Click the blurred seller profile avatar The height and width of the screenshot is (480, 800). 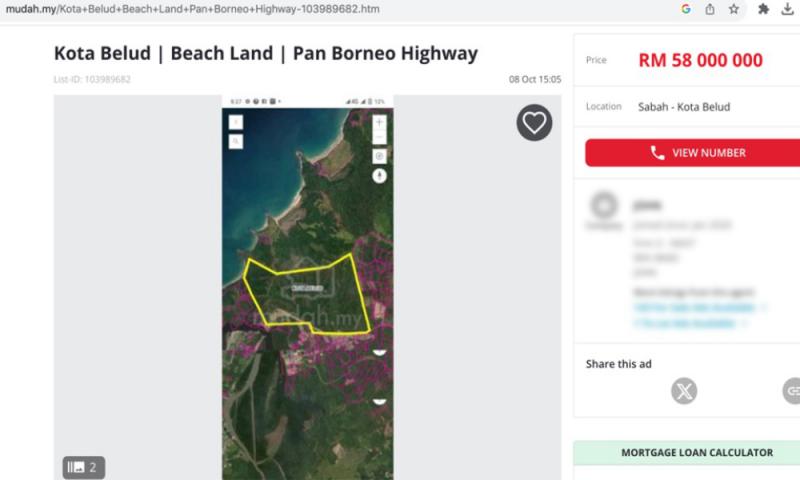pos(603,207)
